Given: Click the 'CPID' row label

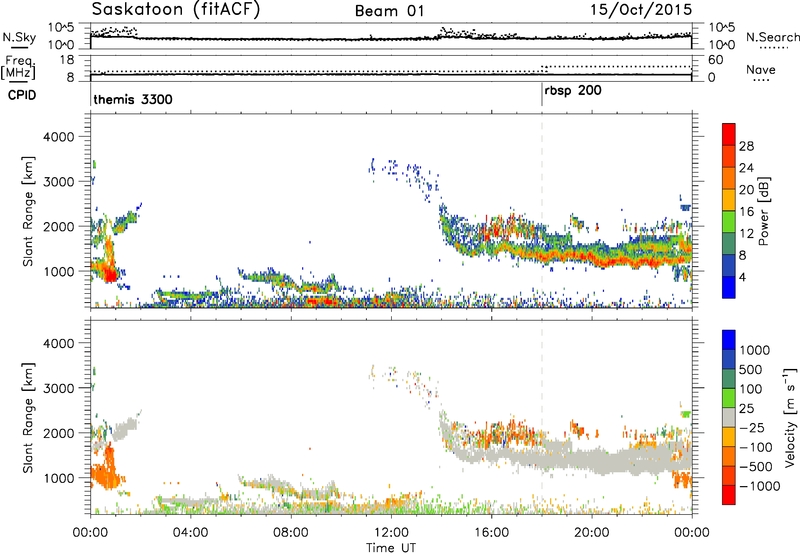Looking at the screenshot, I should click(22, 95).
